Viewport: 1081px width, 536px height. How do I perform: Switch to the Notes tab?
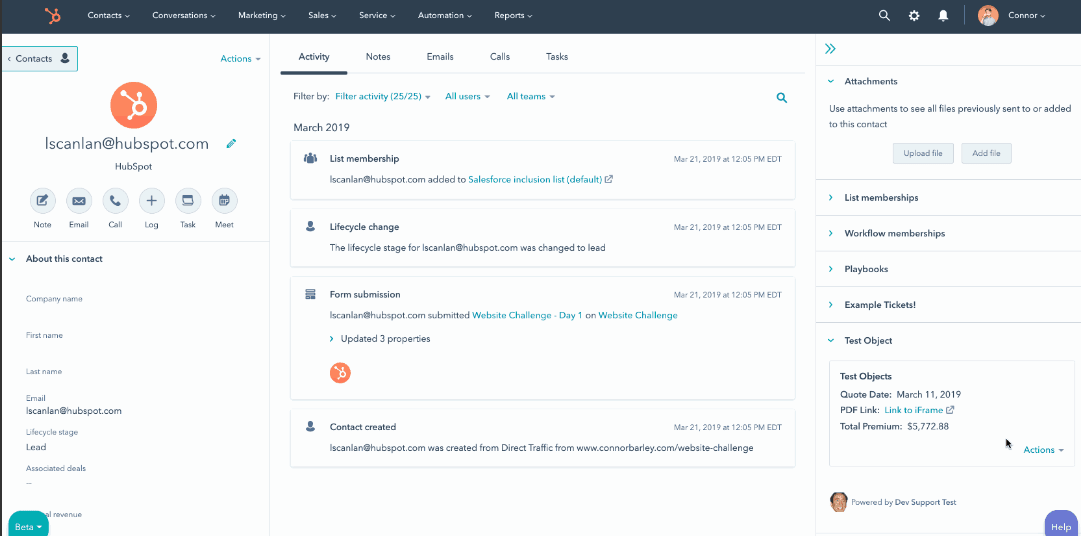click(x=378, y=57)
